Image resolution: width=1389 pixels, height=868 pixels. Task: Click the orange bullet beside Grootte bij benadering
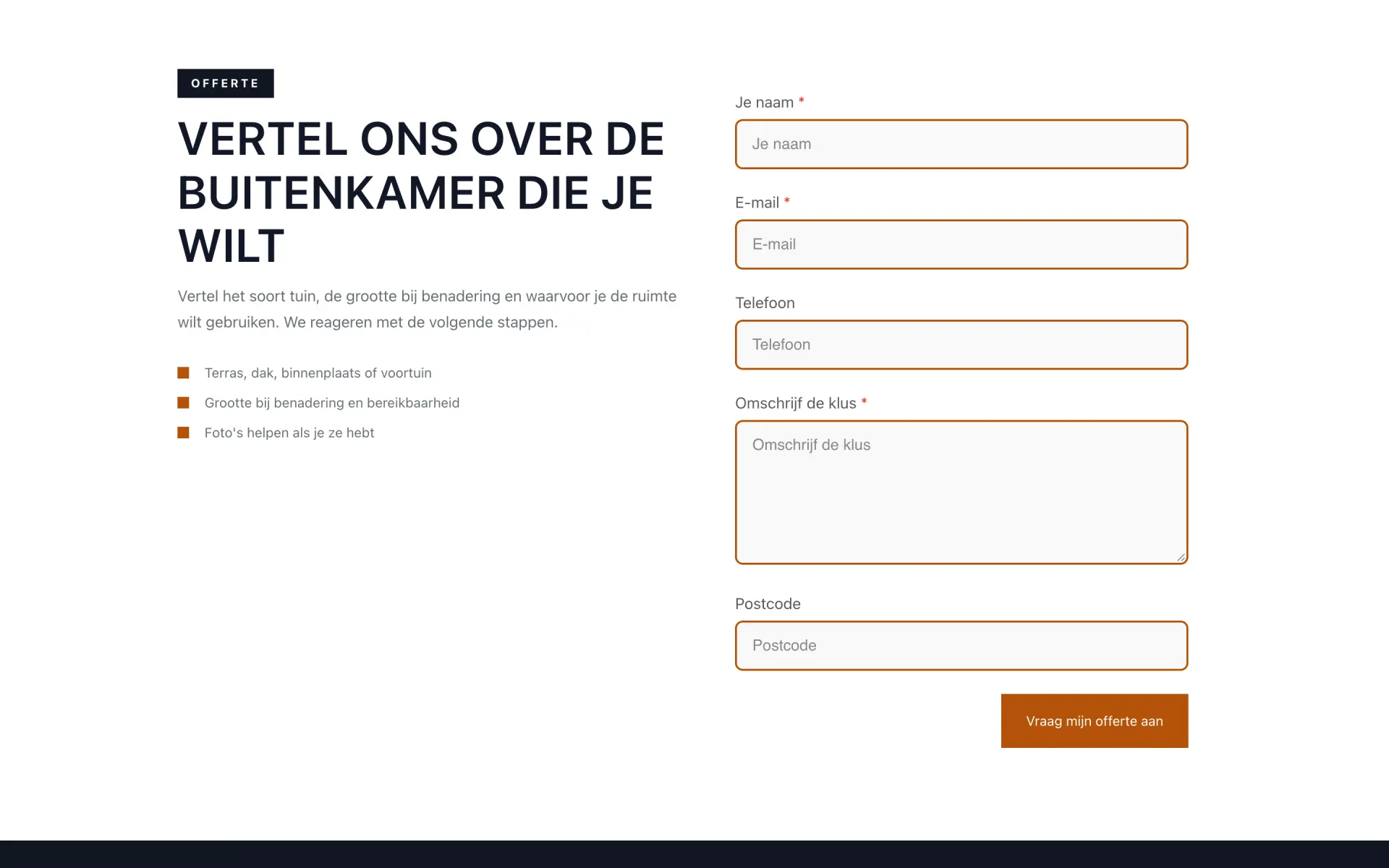click(x=184, y=403)
